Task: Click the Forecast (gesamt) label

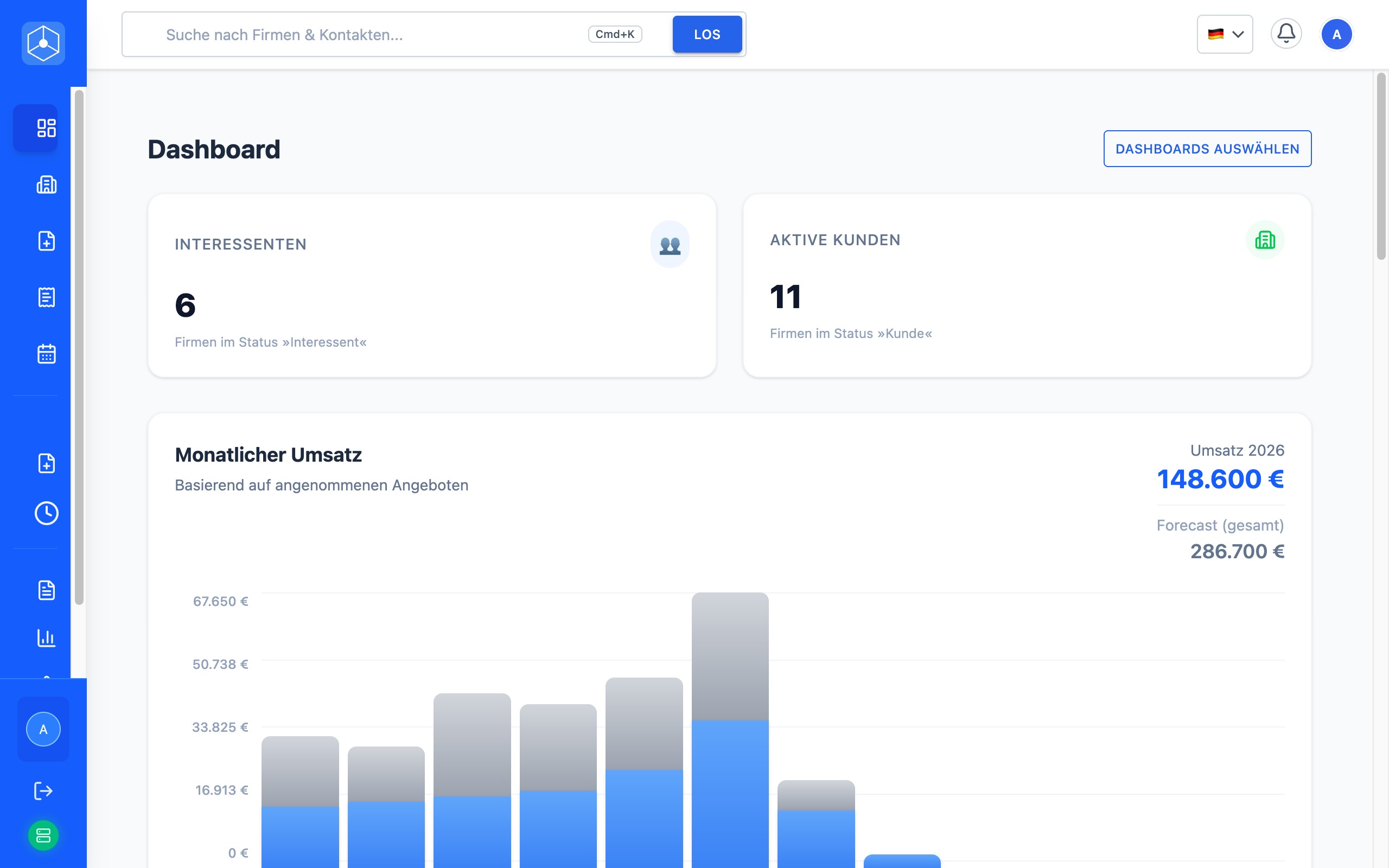Action: click(x=1220, y=525)
